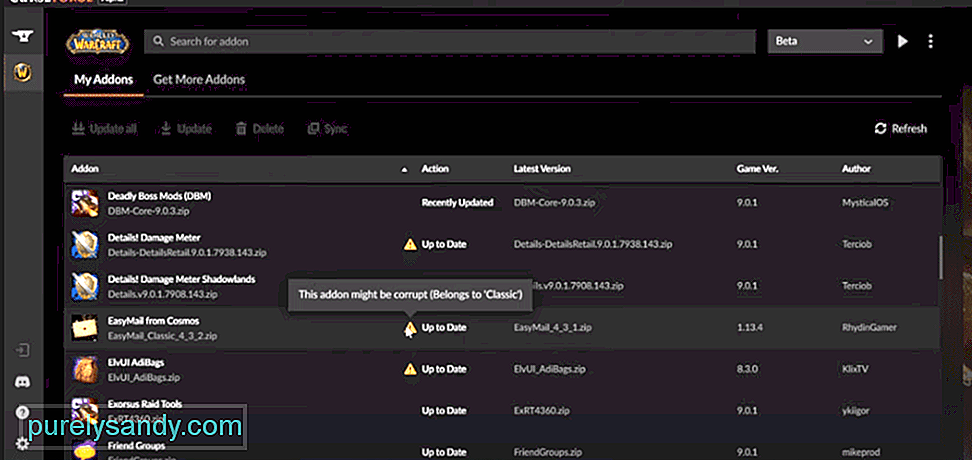
Task: Click the Details! Damage Meter addon thumbnail
Action: pyautogui.click(x=85, y=244)
